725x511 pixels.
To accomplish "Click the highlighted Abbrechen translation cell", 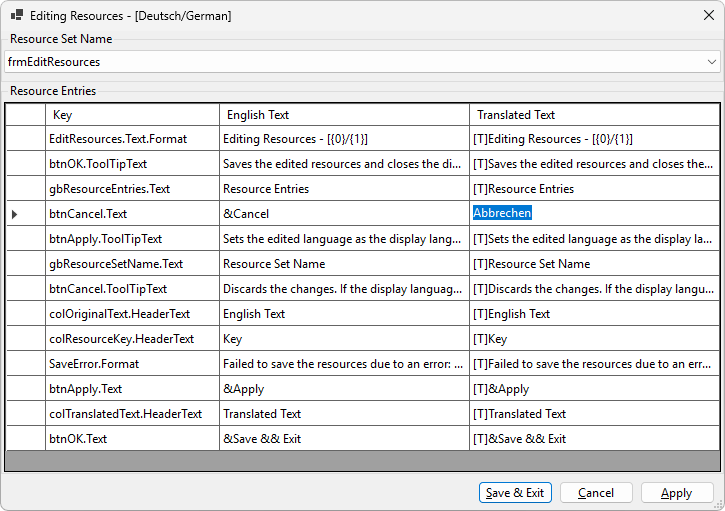I will [x=595, y=213].
